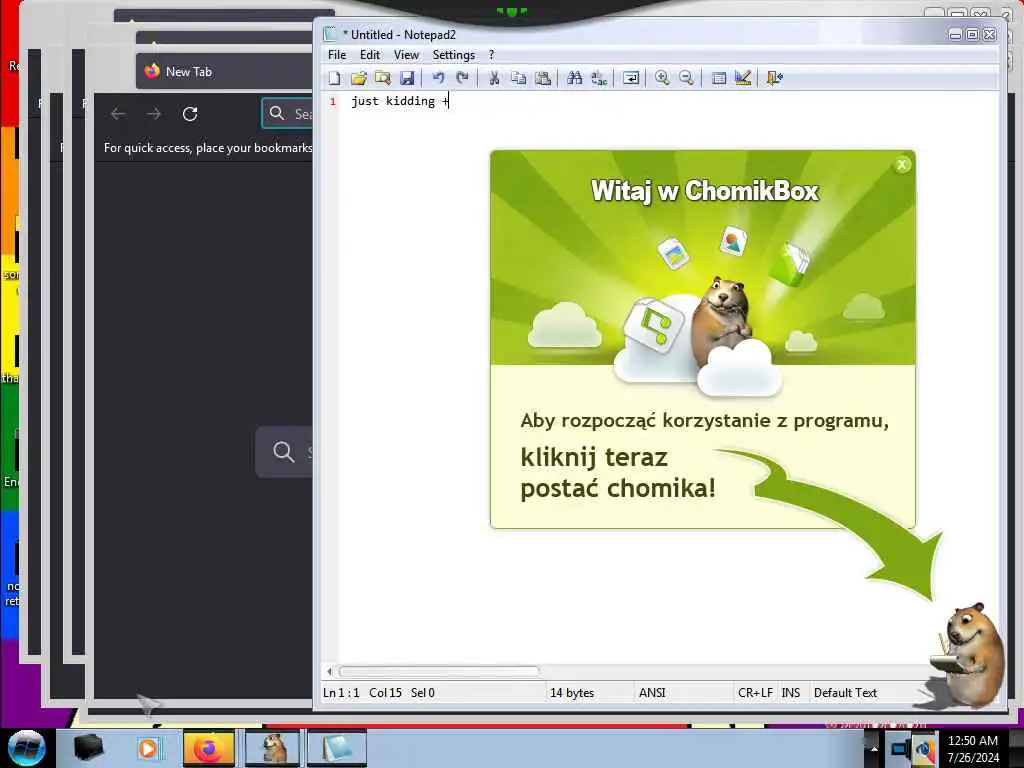Click the 'Witaj w ChomikBox' popup heading

coord(705,191)
